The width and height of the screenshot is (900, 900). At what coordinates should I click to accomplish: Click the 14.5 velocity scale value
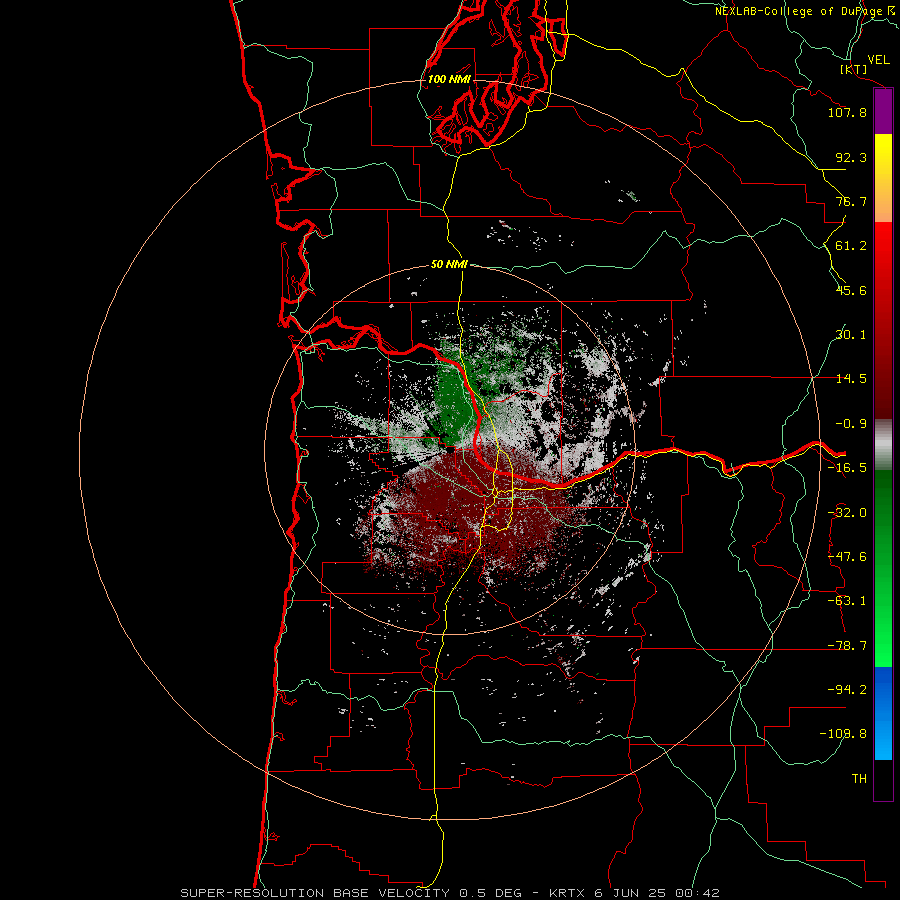(x=851, y=379)
